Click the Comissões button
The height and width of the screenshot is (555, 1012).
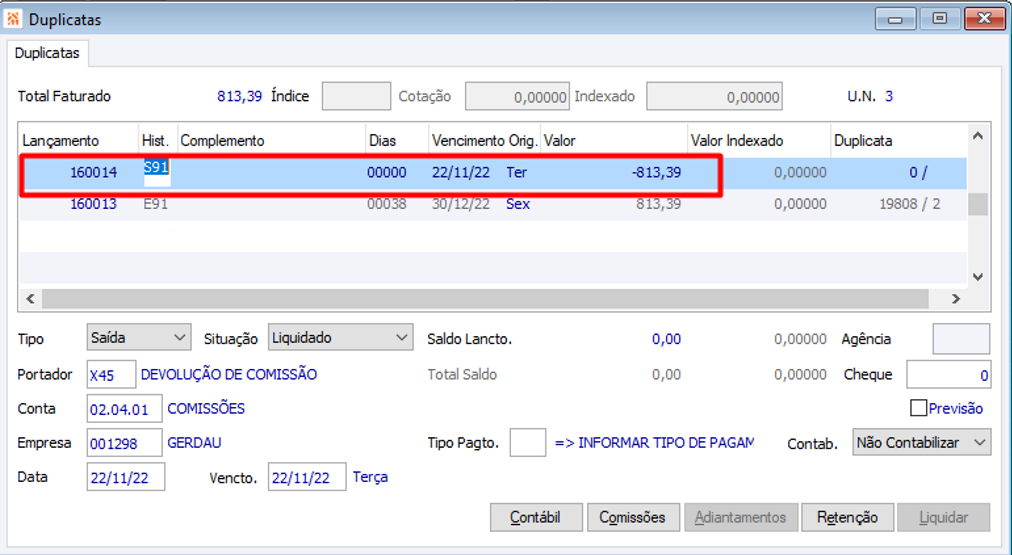632,517
